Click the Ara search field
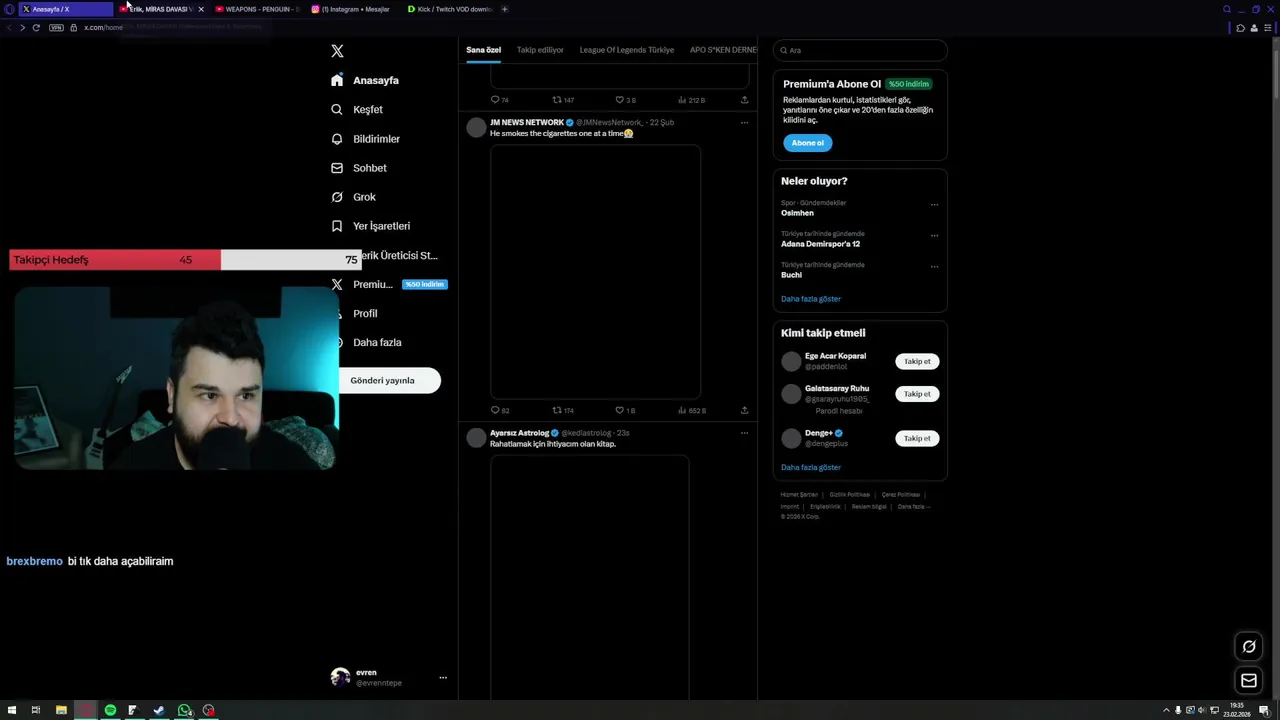Viewport: 1280px width, 720px height. (860, 50)
